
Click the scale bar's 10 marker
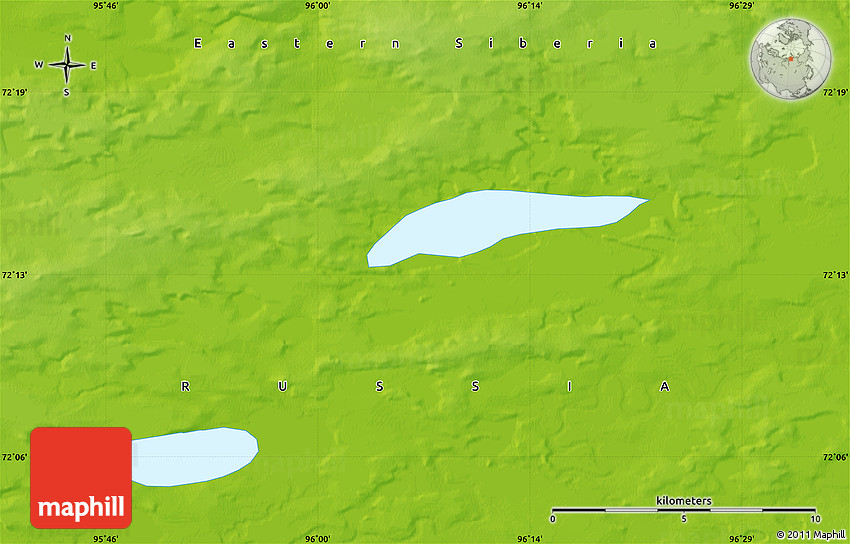815,519
